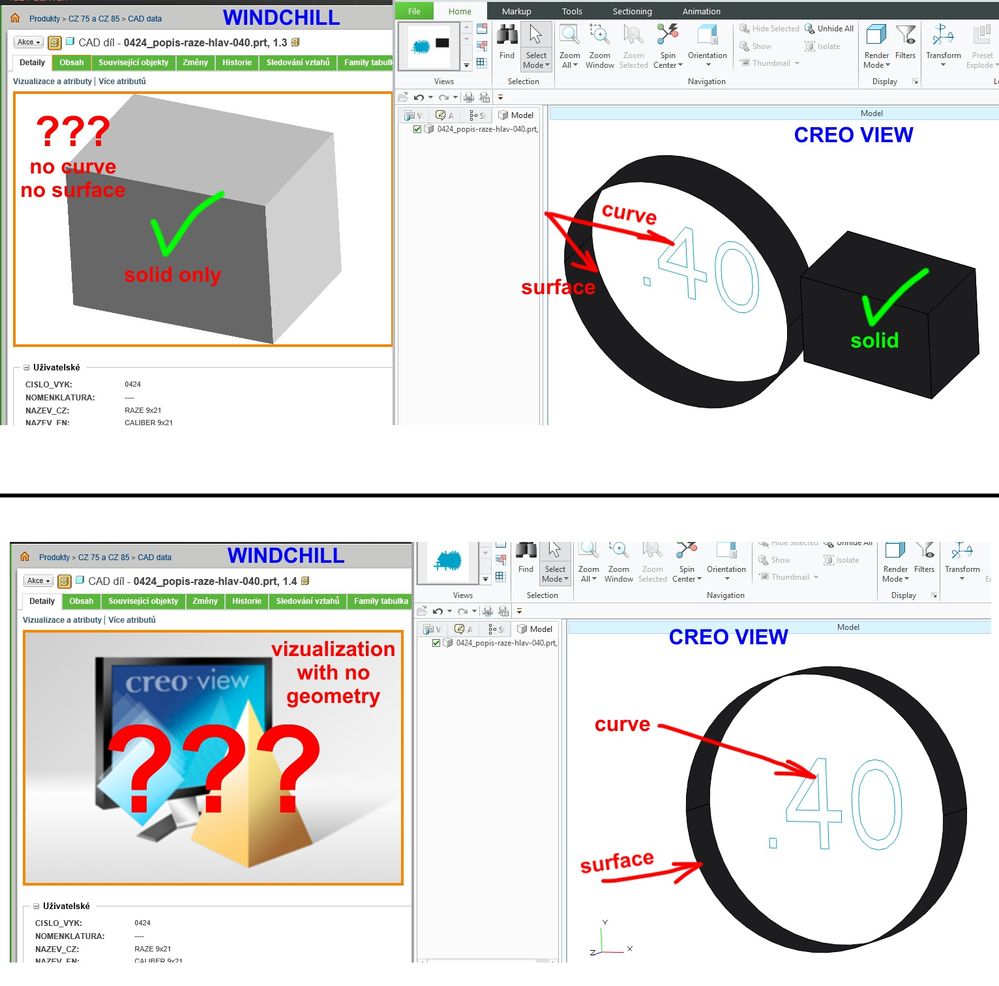Click Creo View placeholder thumbnail, version 1.4
The height and width of the screenshot is (986, 999).
click(x=213, y=757)
